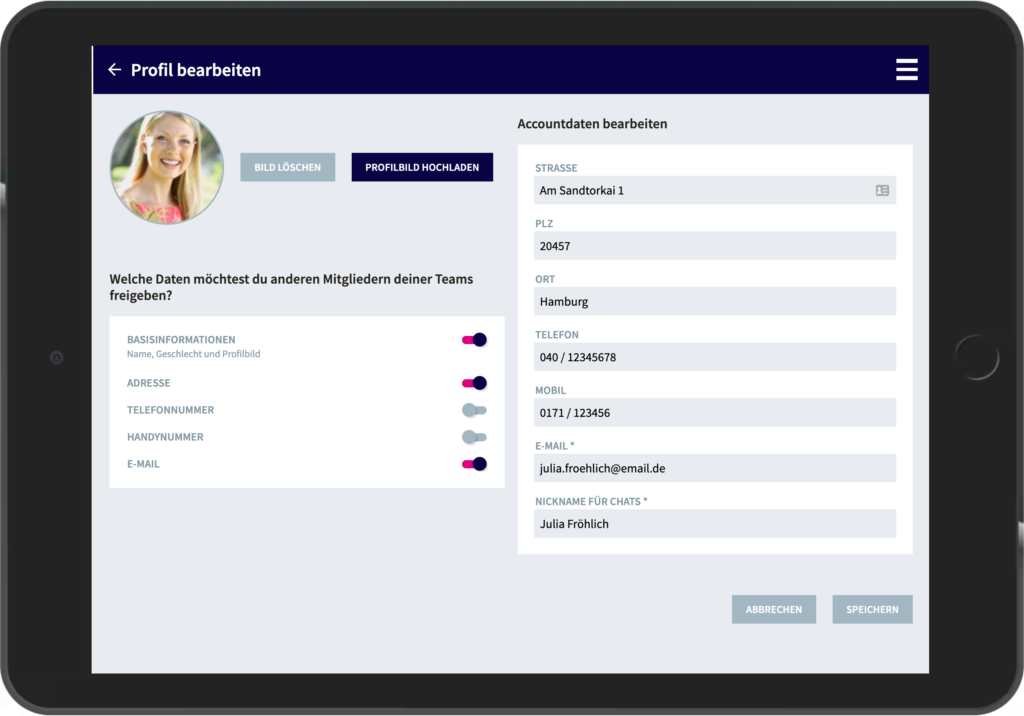Click the 'BASISINFORMATIONEN' row label
Screen dimensions: 1024x716
[181, 340]
